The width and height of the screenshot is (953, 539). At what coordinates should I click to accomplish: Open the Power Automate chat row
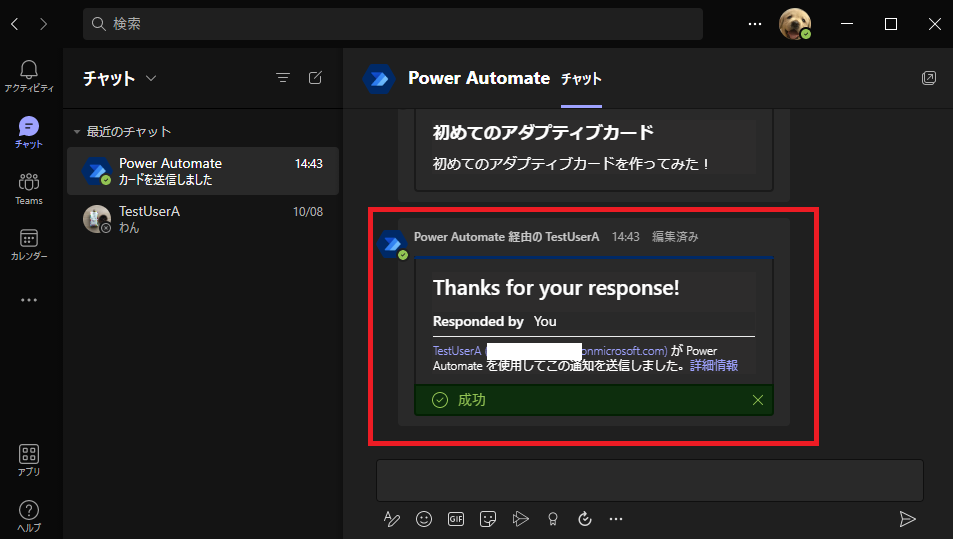203,171
